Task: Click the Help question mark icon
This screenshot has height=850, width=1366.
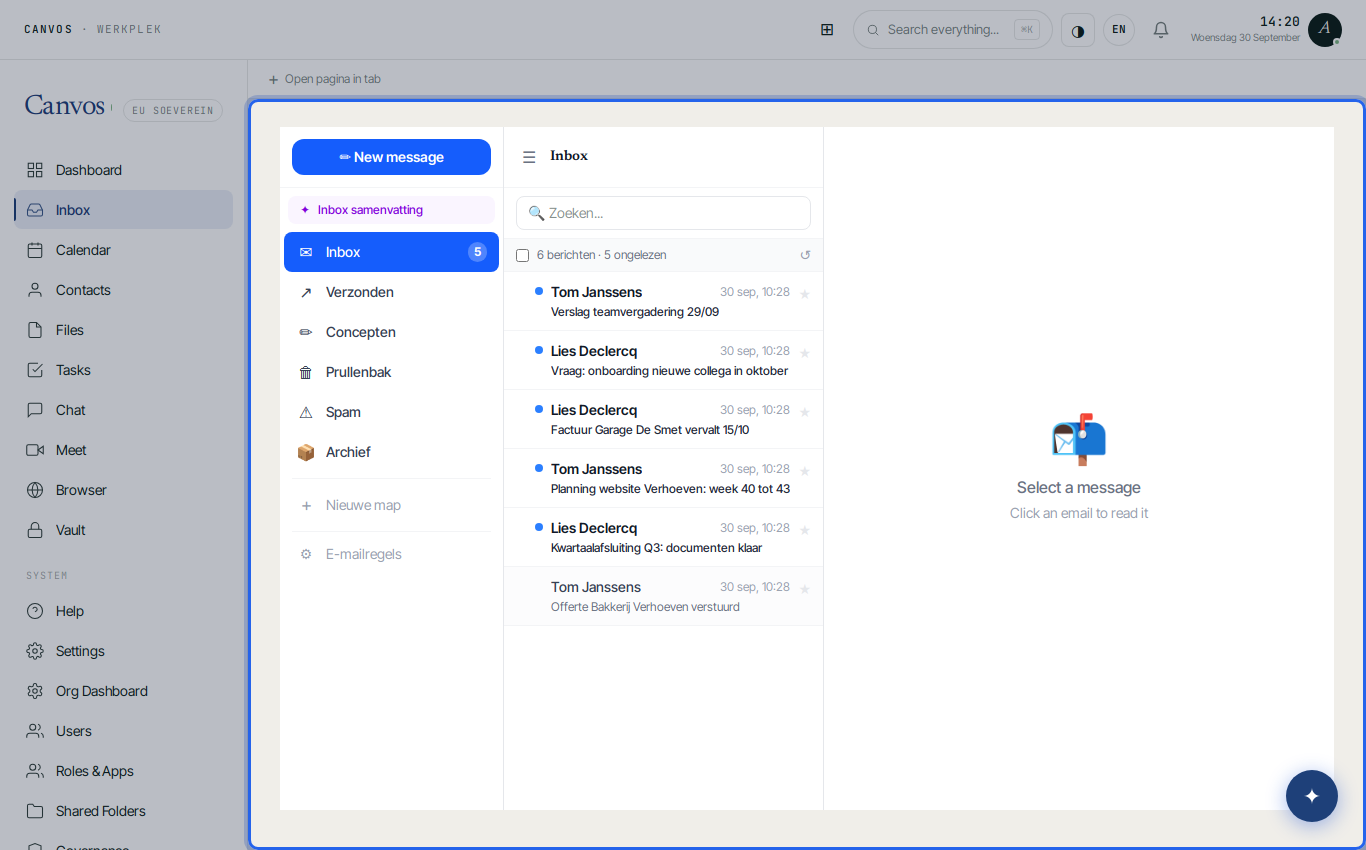Action: (x=35, y=611)
